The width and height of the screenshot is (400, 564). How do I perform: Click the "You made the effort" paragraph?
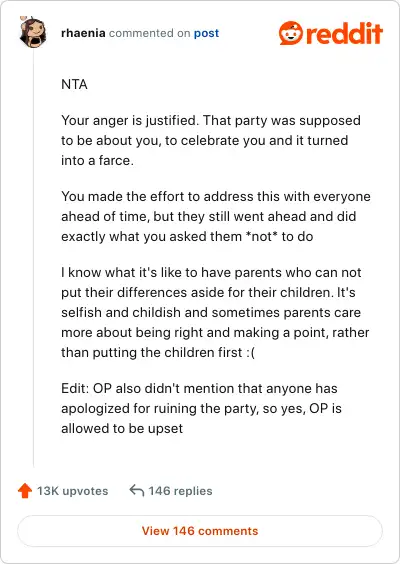click(x=216, y=217)
